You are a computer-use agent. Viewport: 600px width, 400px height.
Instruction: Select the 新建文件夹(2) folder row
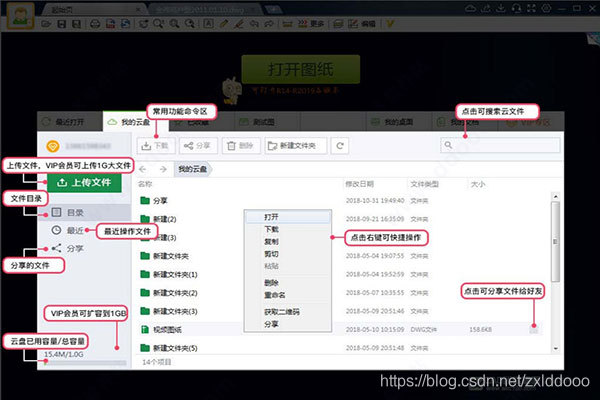coord(341,293)
